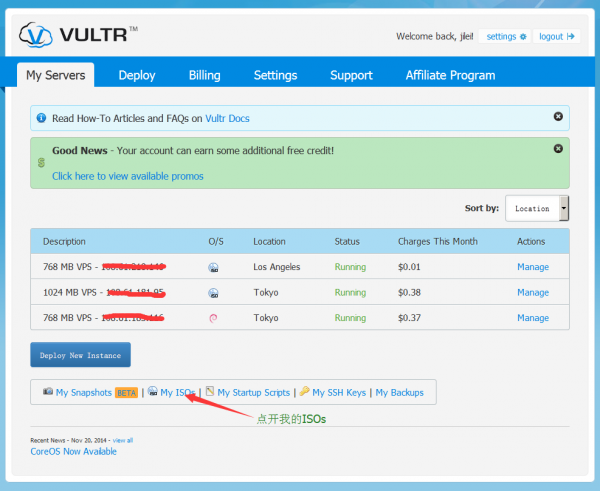Manage the Los Angeles 768 MB server

point(533,267)
